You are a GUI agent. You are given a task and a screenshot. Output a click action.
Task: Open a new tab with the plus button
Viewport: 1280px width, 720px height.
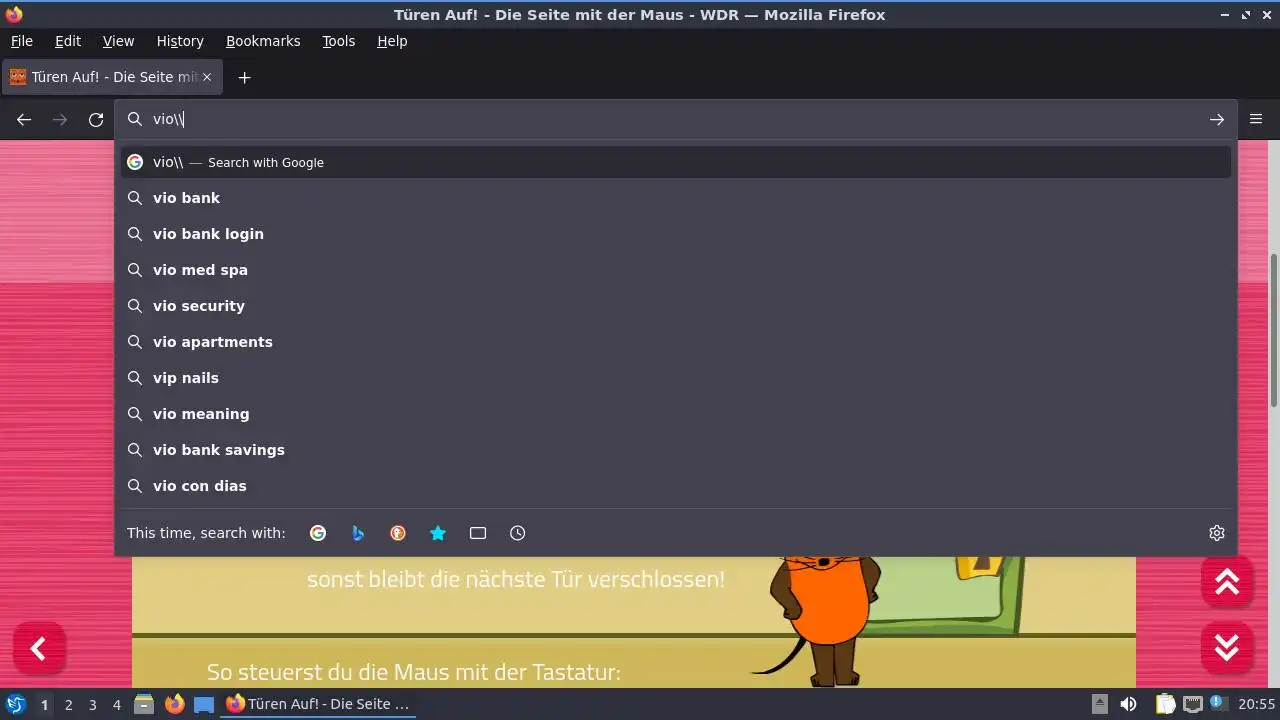coord(244,77)
